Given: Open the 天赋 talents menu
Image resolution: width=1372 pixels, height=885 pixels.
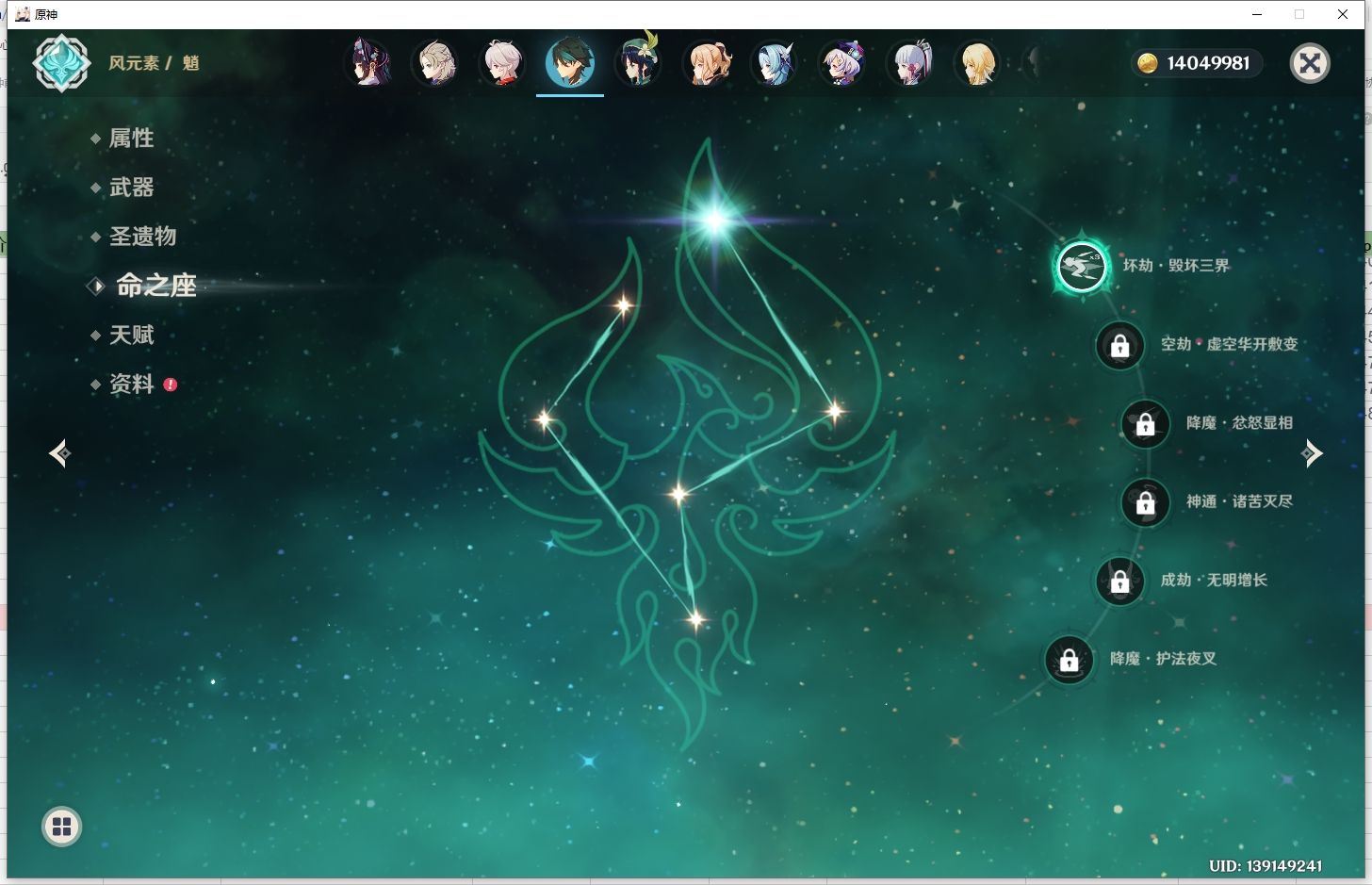Looking at the screenshot, I should pos(131,335).
